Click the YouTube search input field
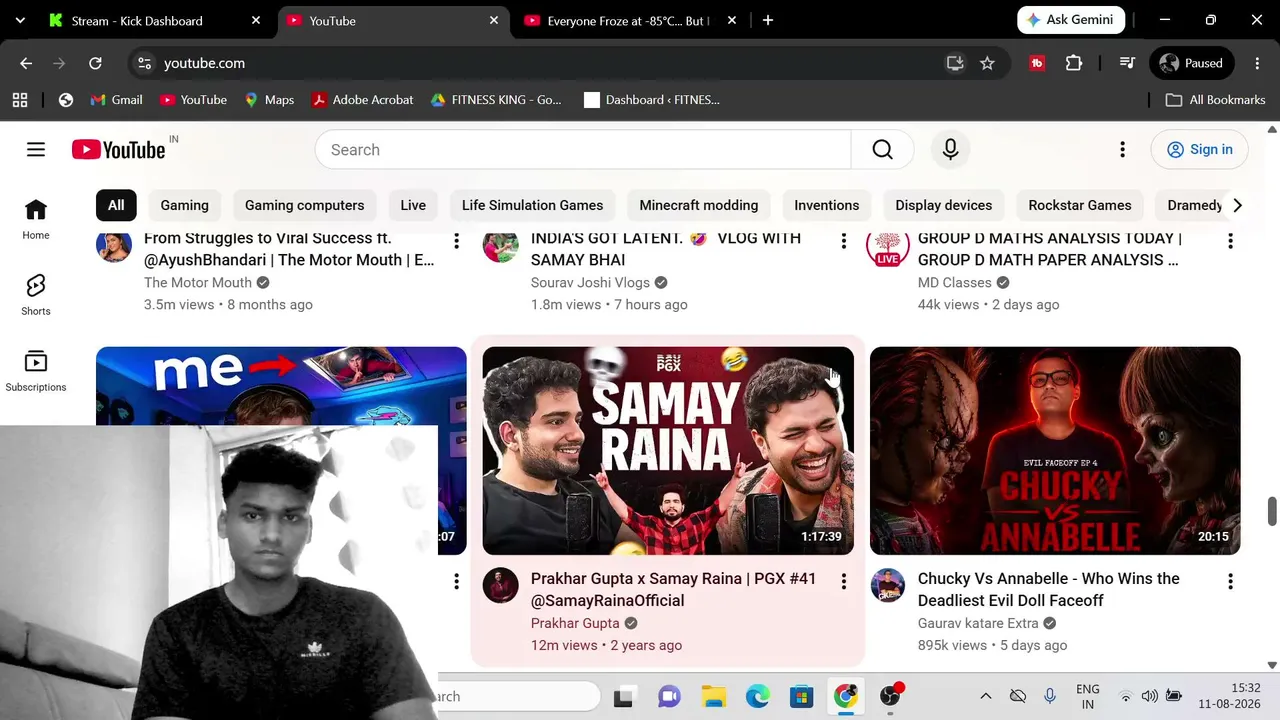 (x=583, y=150)
